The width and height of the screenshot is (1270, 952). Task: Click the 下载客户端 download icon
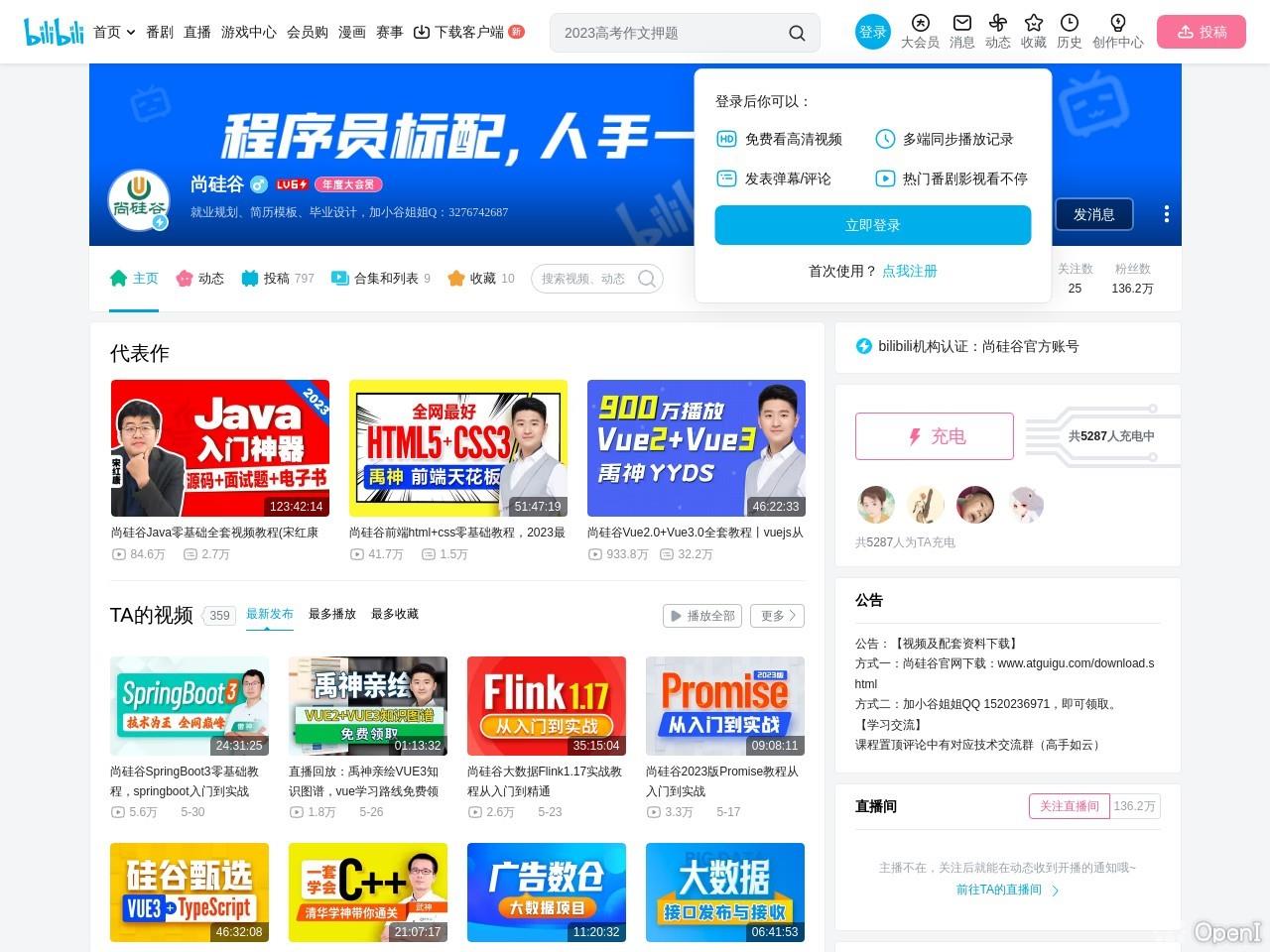pyautogui.click(x=421, y=32)
